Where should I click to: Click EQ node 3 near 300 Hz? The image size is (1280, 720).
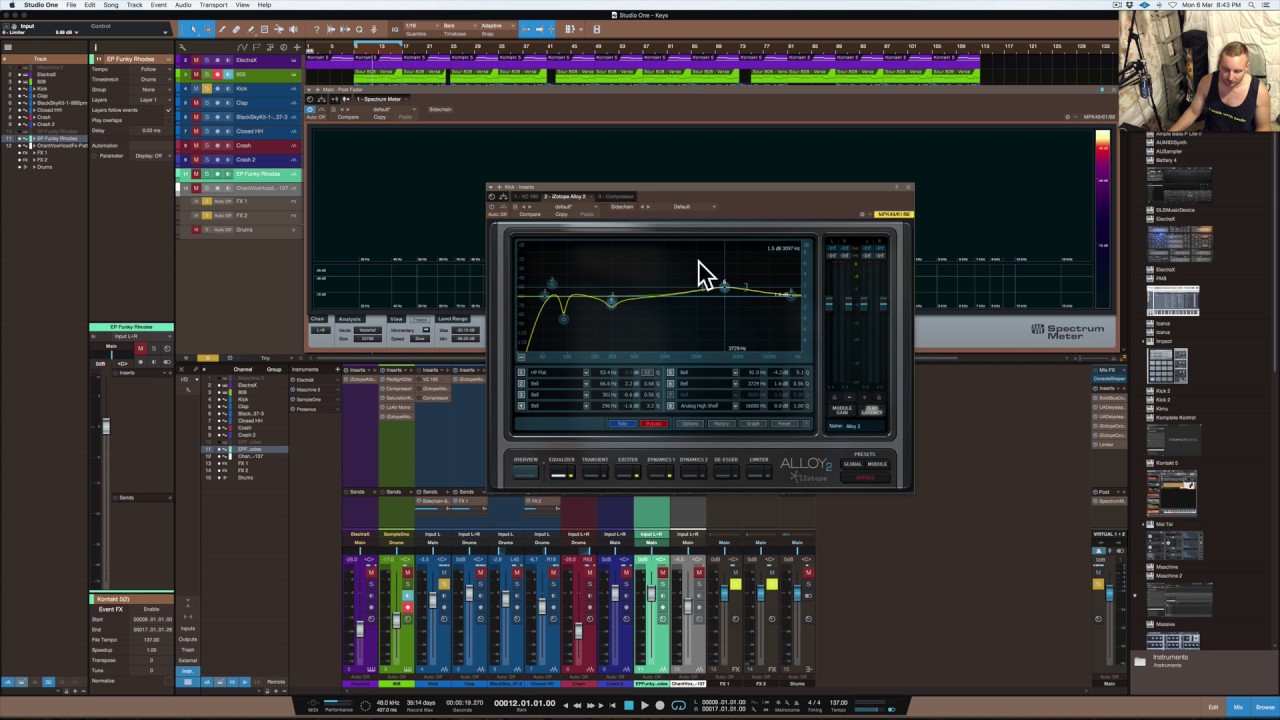pyautogui.click(x=611, y=301)
